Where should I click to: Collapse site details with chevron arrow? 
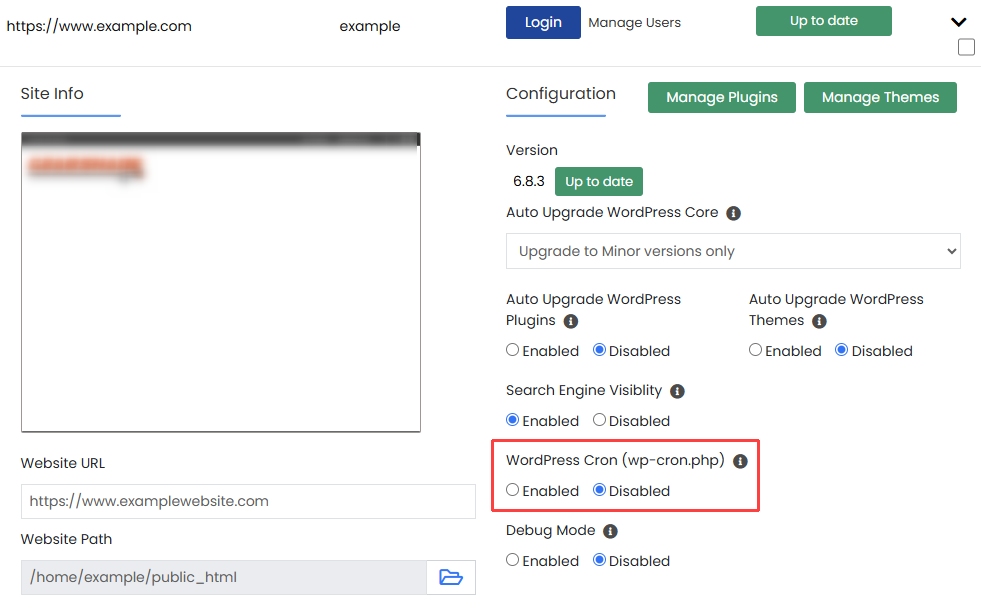point(958,22)
